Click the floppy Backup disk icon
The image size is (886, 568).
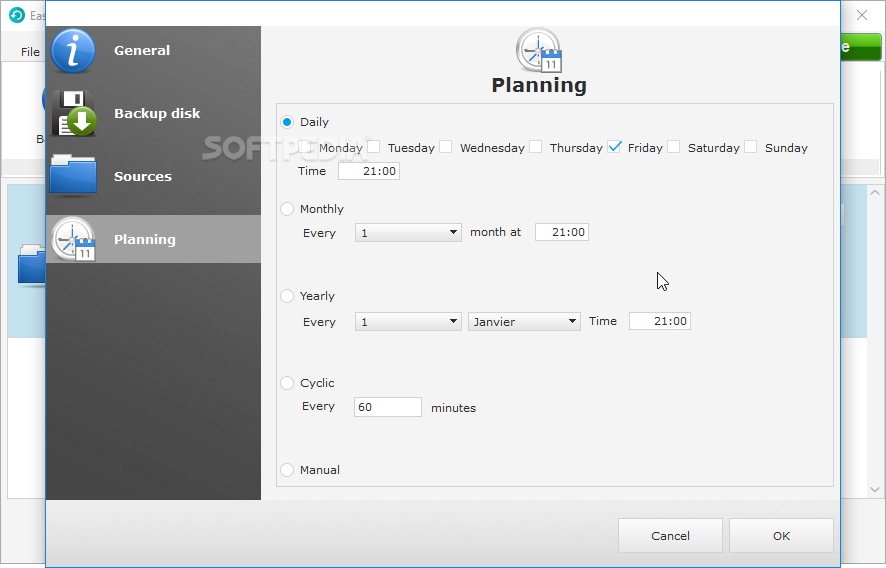coord(73,113)
